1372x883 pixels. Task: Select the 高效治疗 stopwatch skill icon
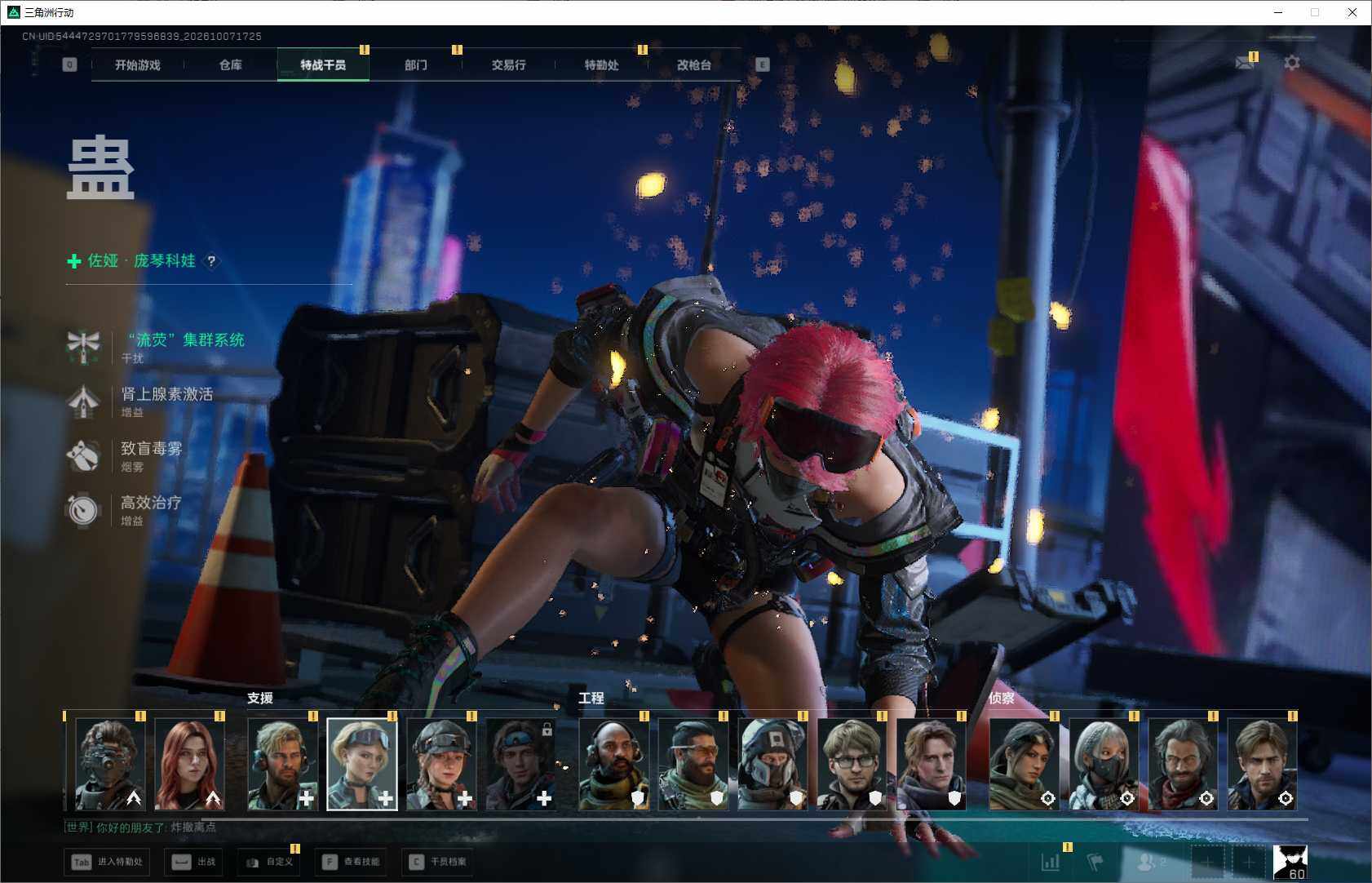(x=83, y=509)
